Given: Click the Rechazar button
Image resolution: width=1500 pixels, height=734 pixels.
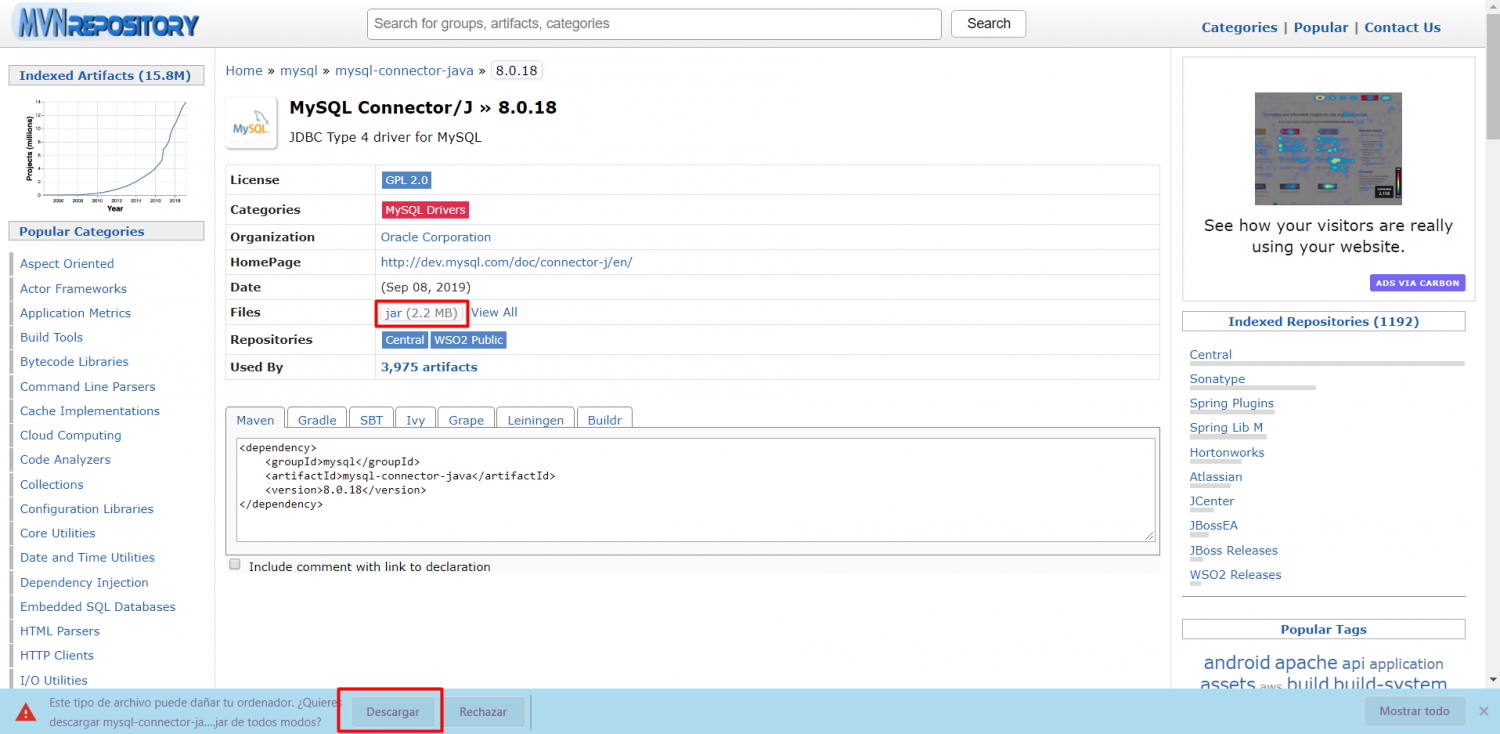Looking at the screenshot, I should click(x=483, y=712).
